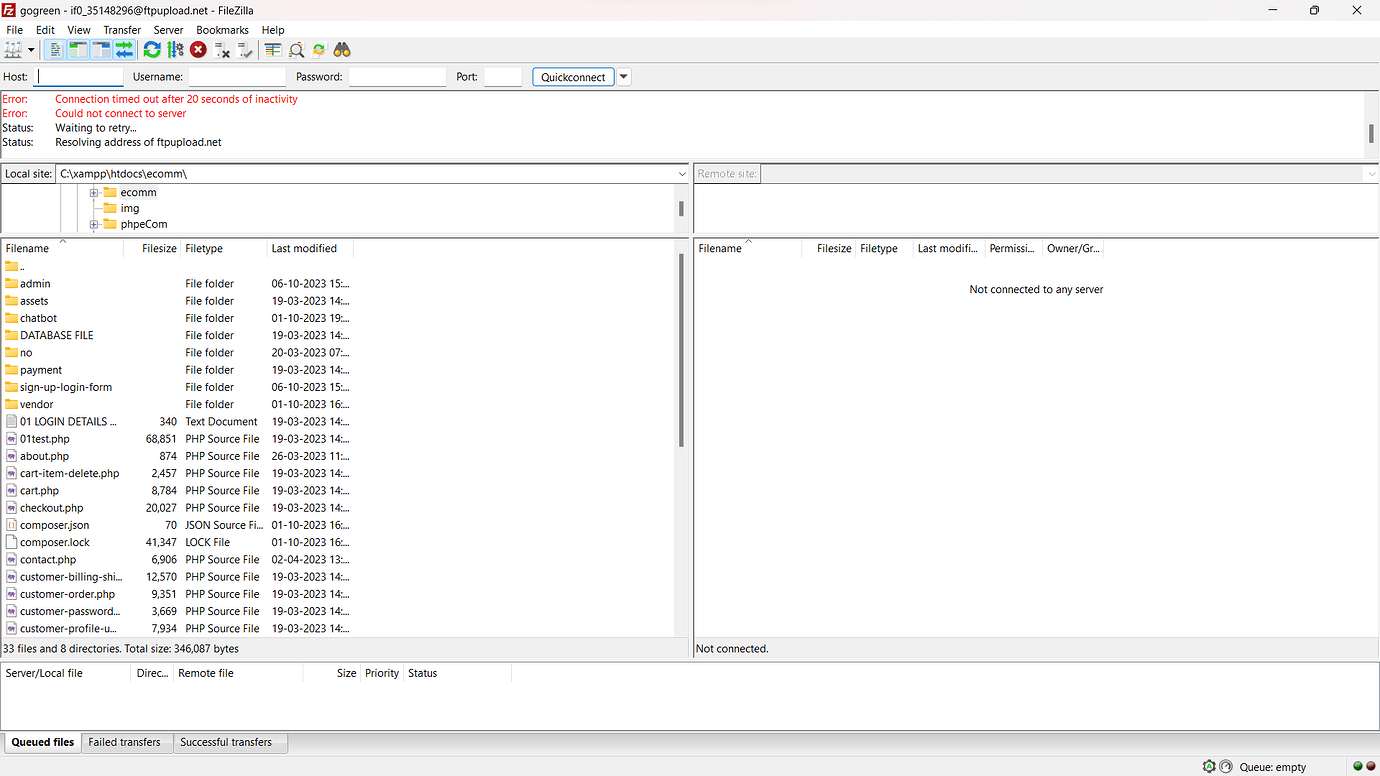The width and height of the screenshot is (1380, 776).
Task: Toggle the message log display
Action: tap(56, 50)
